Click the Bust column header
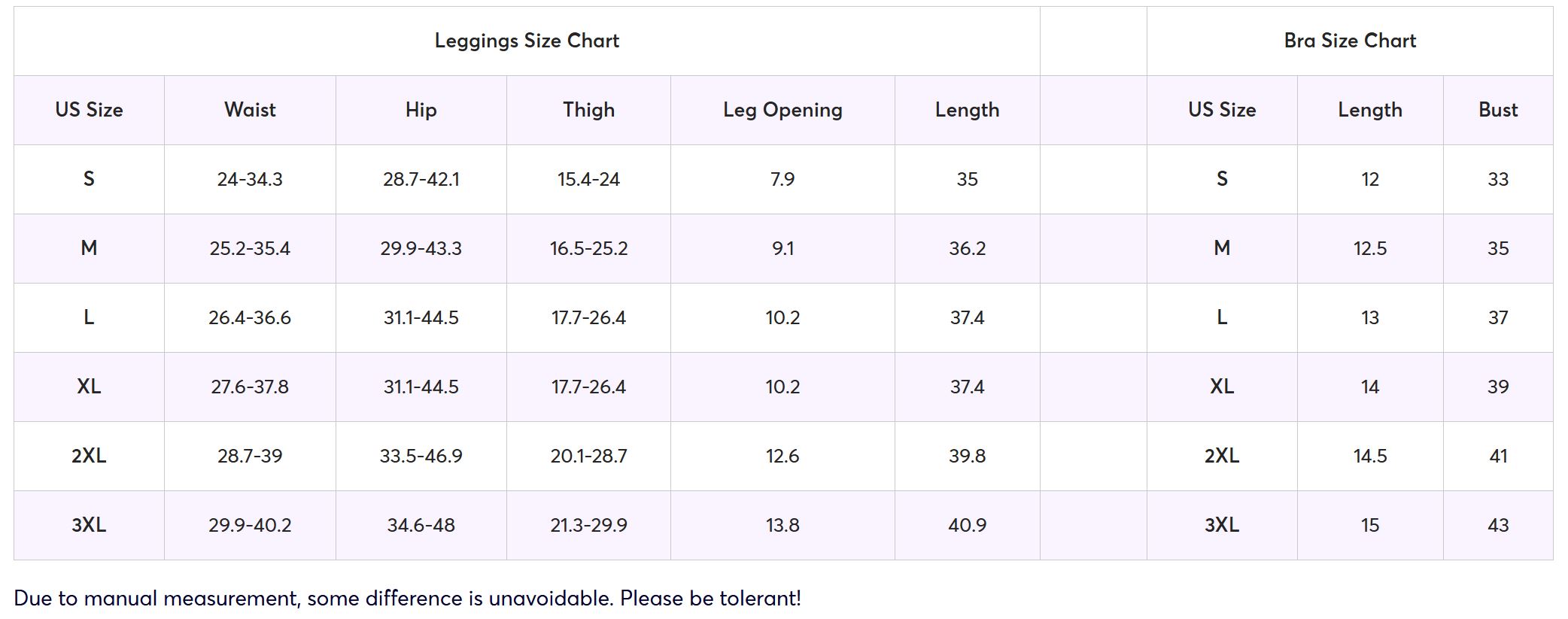Screen dimensions: 1568x619 tap(1498, 110)
